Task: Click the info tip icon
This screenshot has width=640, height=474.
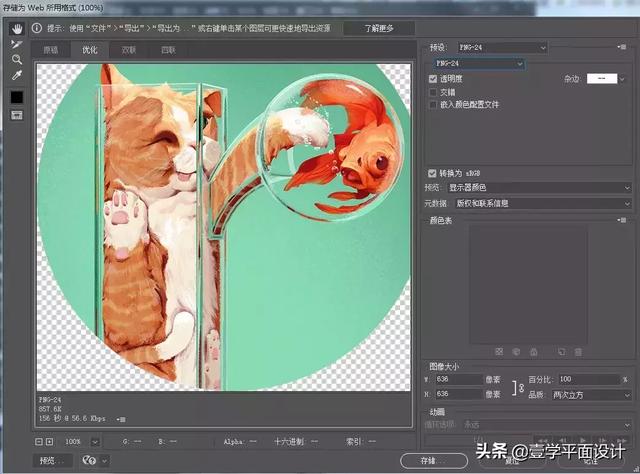Action: 37,28
